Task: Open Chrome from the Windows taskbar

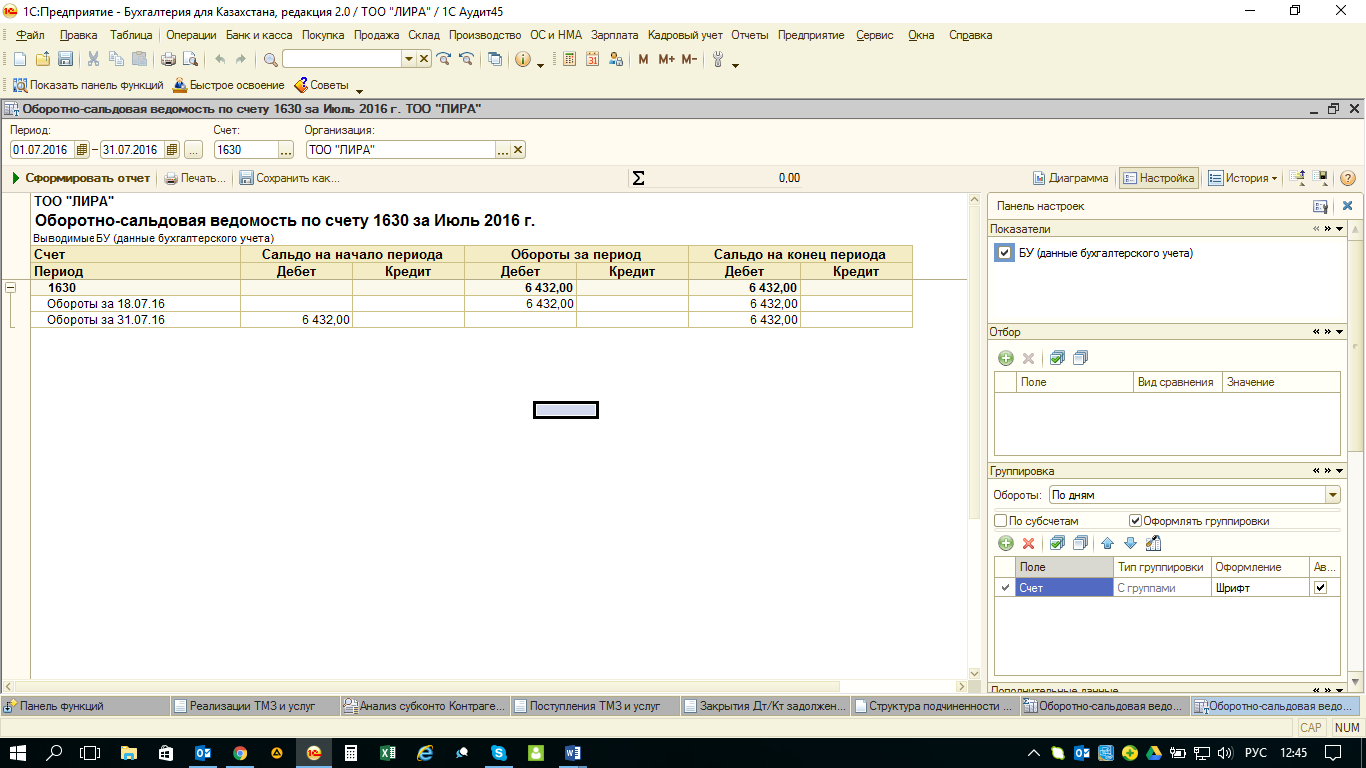Action: tap(240, 752)
